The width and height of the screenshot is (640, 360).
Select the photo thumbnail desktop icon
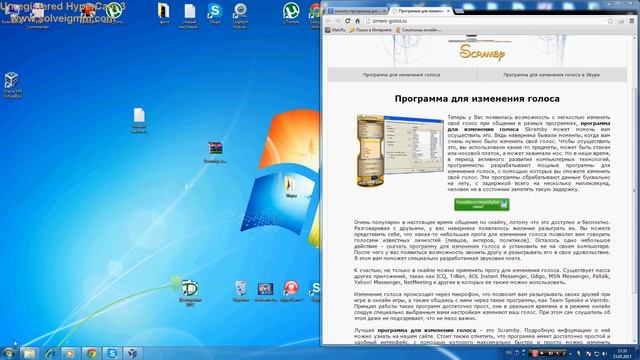tap(266, 291)
